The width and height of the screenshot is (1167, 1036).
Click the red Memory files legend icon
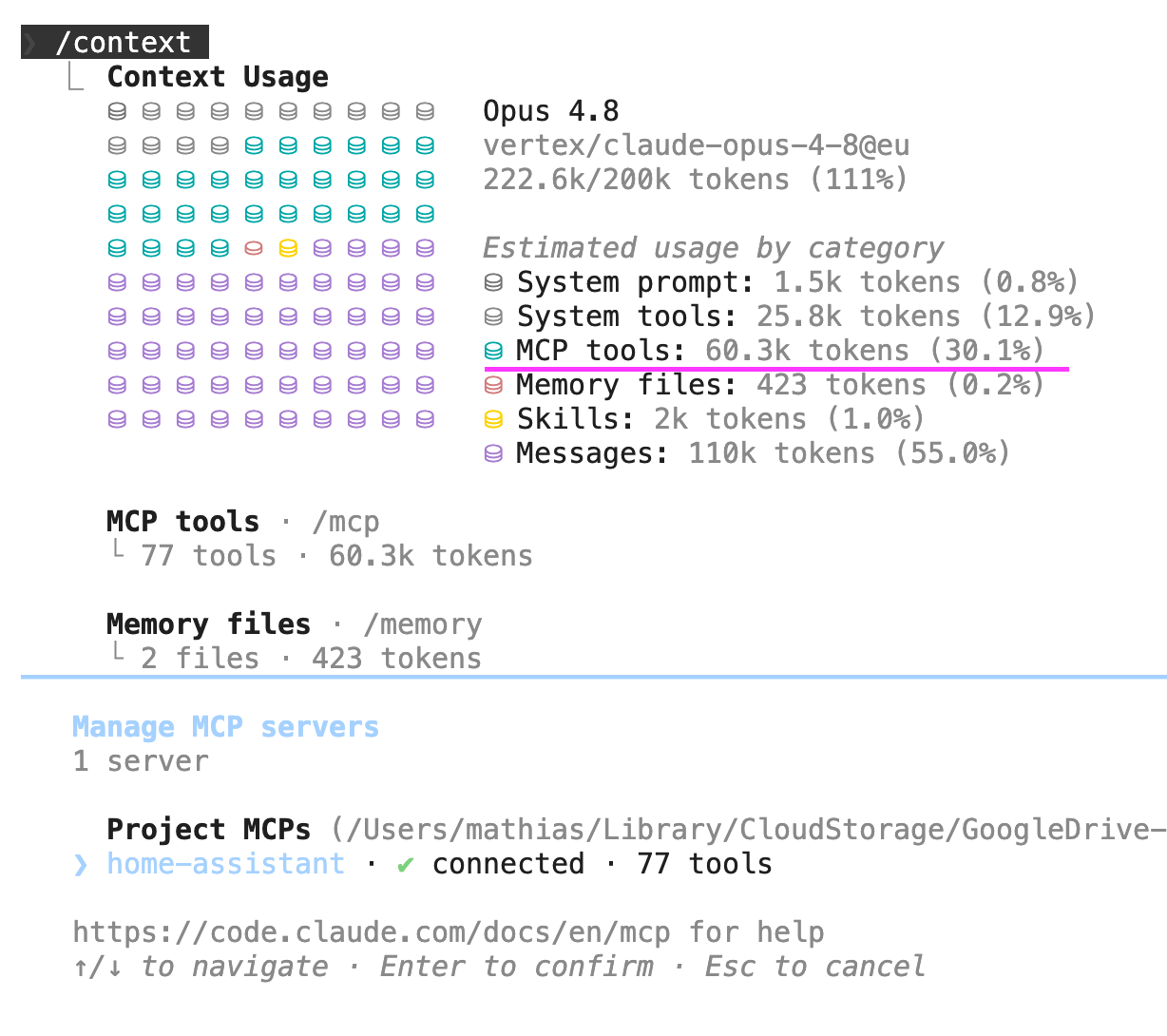click(x=493, y=385)
